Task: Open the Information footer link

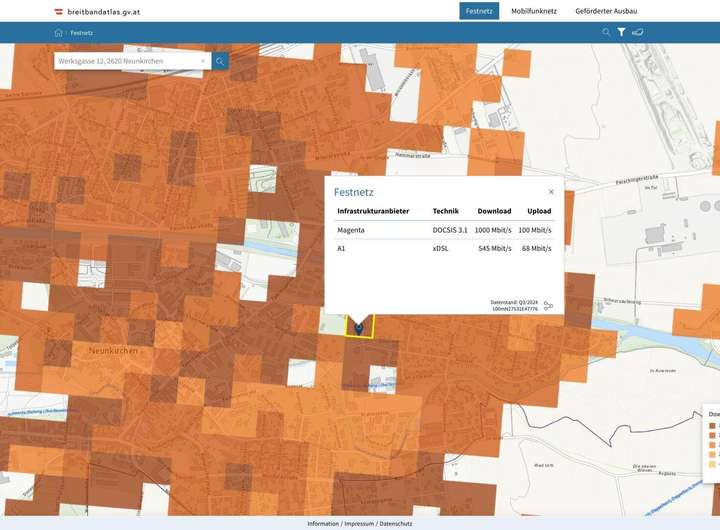Action: click(x=323, y=523)
